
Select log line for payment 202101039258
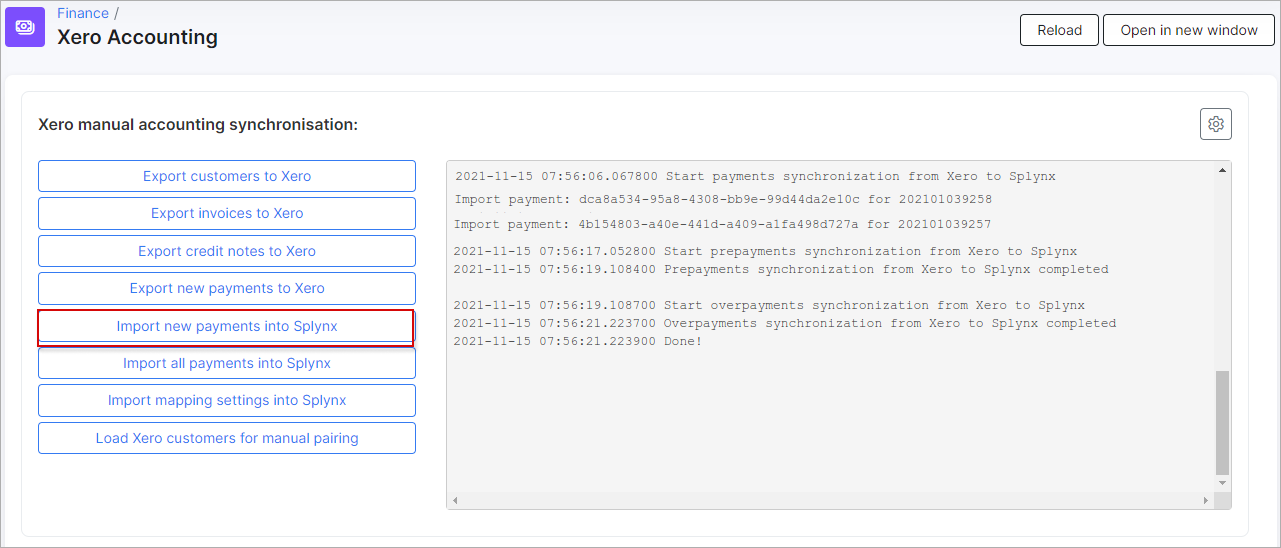(723, 199)
